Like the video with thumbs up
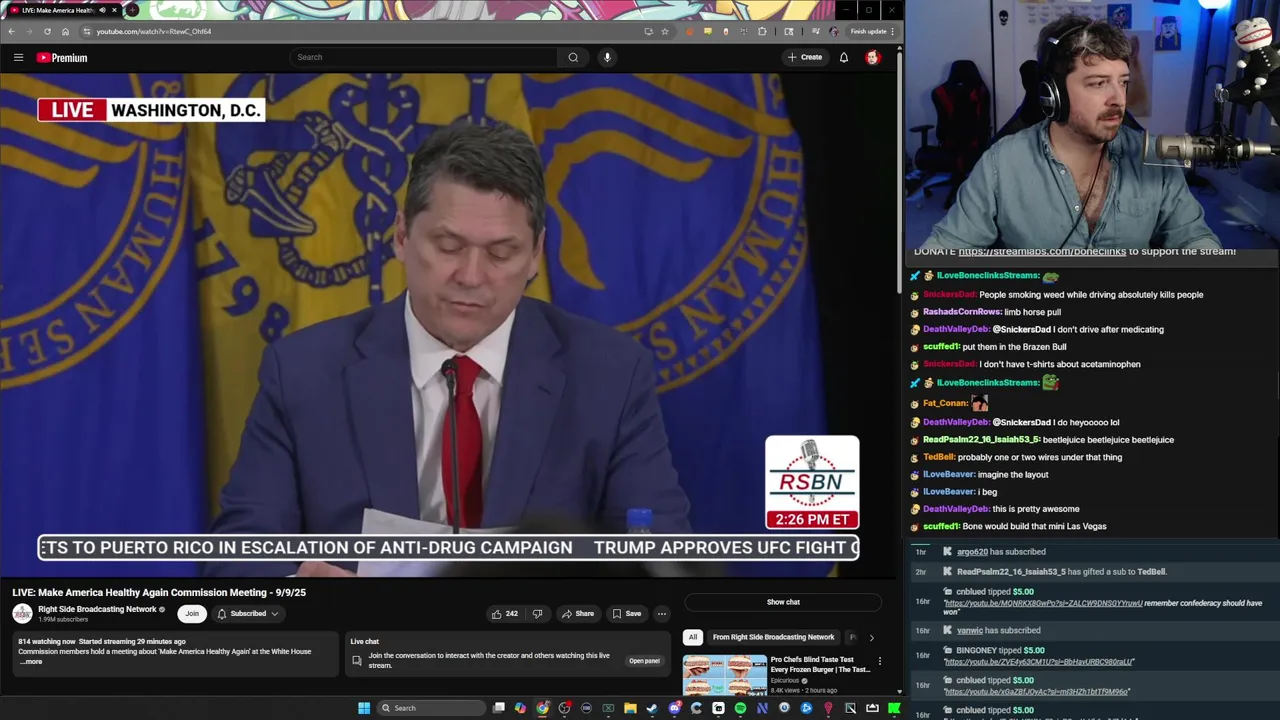1280x720 pixels. pos(504,614)
